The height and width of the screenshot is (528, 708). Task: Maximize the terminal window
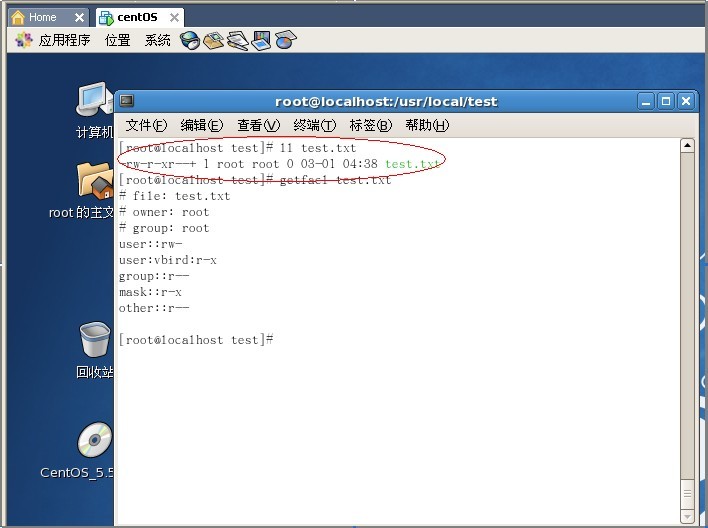click(666, 101)
